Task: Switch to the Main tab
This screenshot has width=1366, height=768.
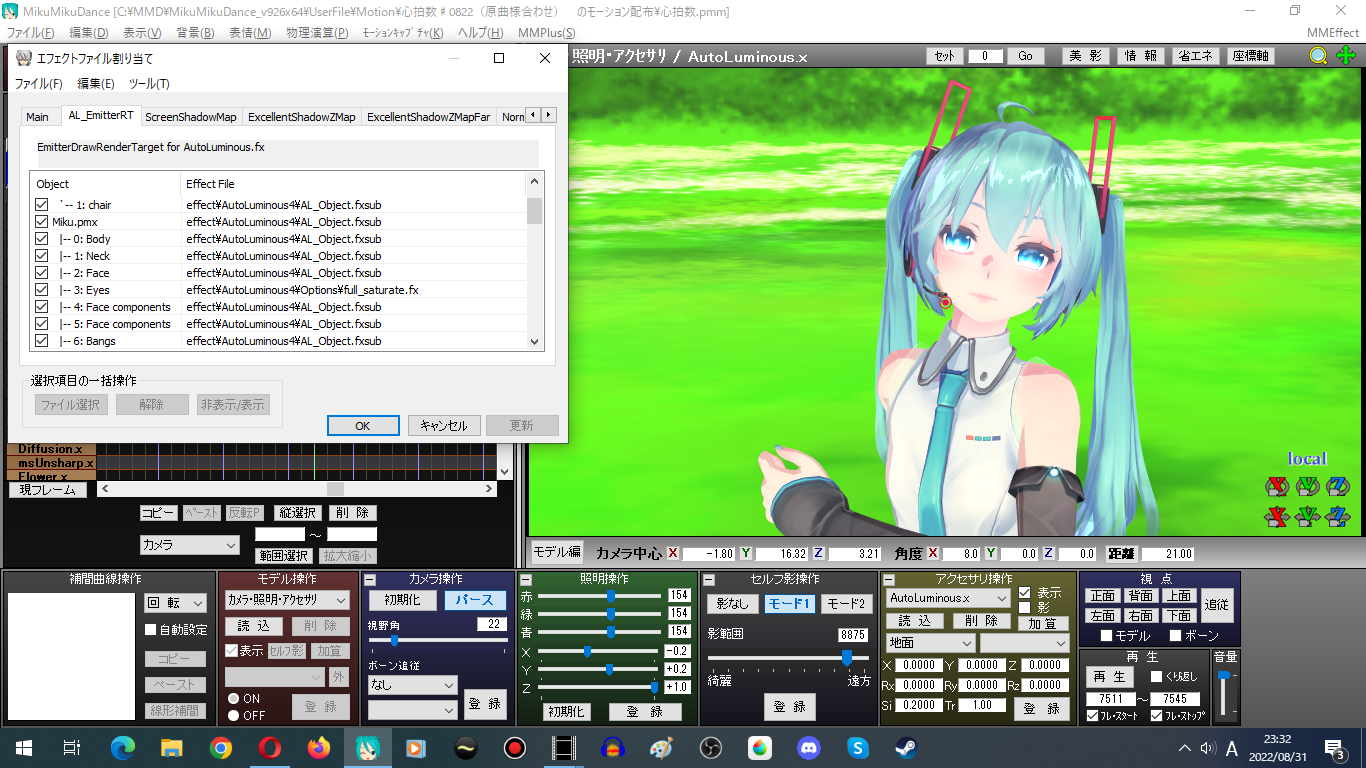Action: (x=37, y=117)
